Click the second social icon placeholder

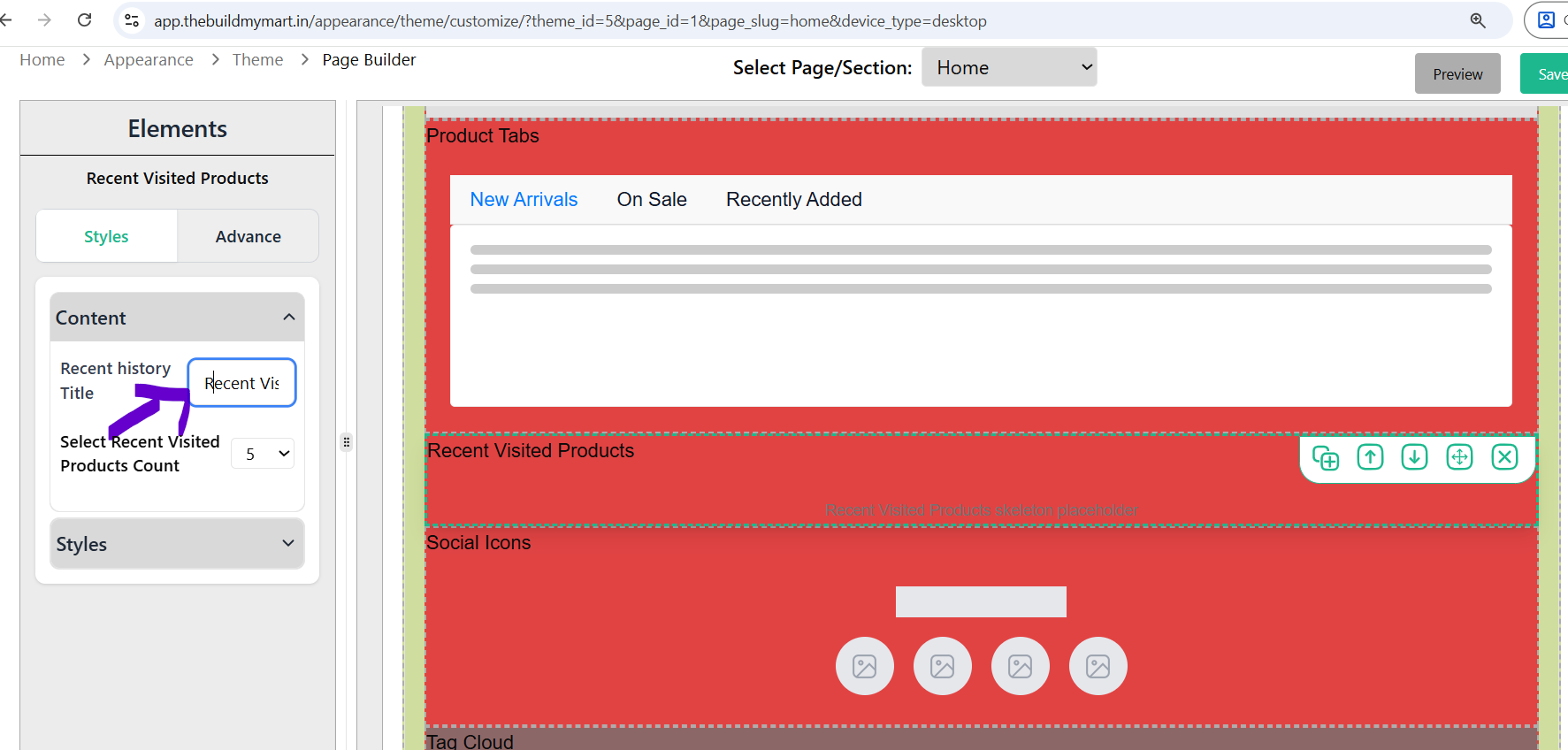943,666
